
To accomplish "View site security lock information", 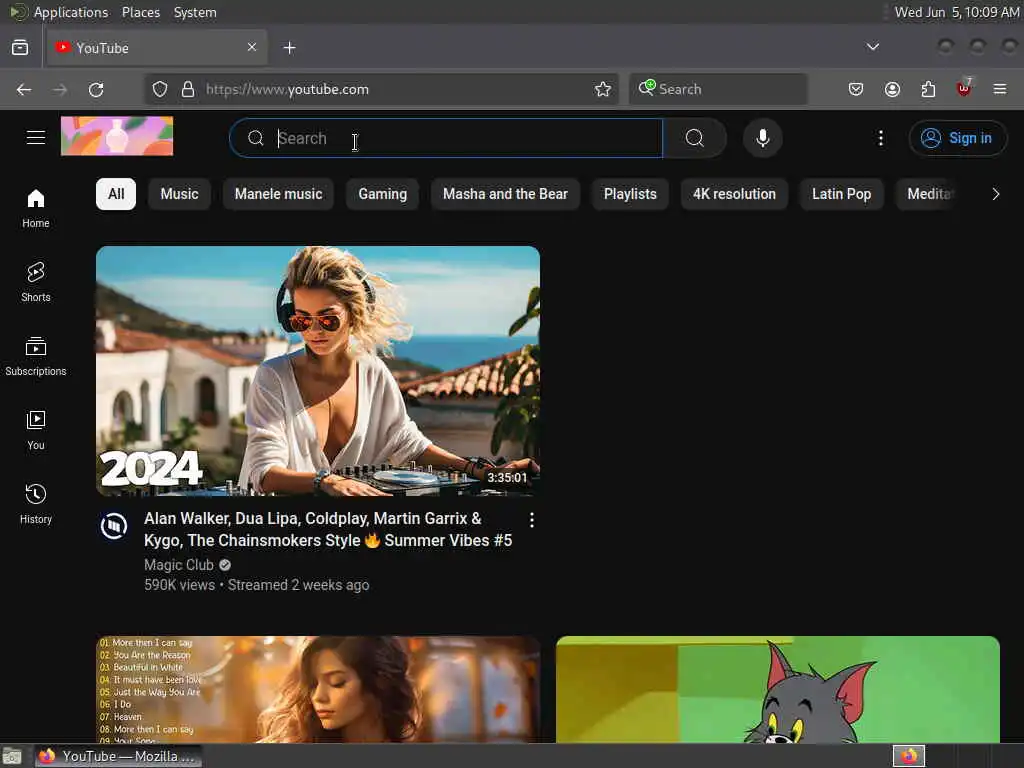I will coord(187,89).
